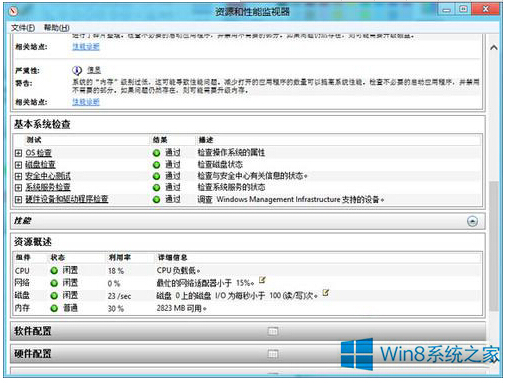Viewport: 508px width, 383px height.
Task: Expand 硬件设备和驱动程序检查 plus box
Action: 19,199
